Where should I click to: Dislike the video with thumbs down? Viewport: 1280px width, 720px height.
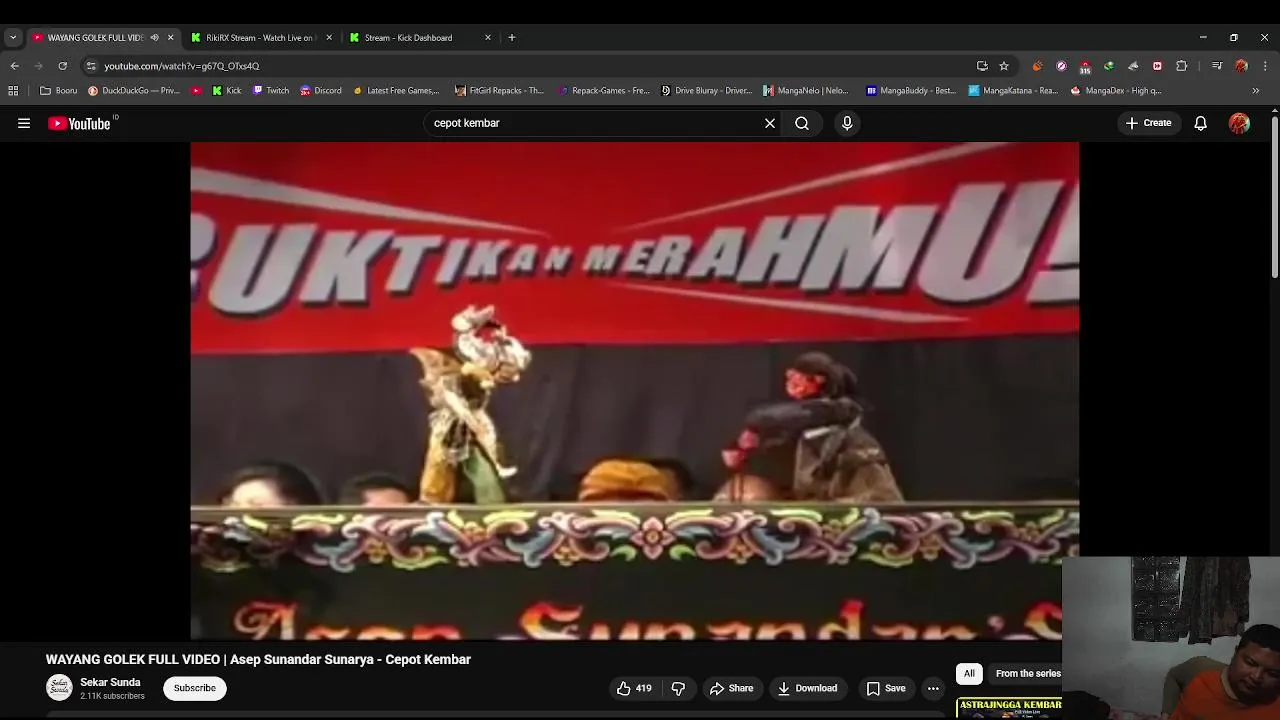(x=678, y=688)
